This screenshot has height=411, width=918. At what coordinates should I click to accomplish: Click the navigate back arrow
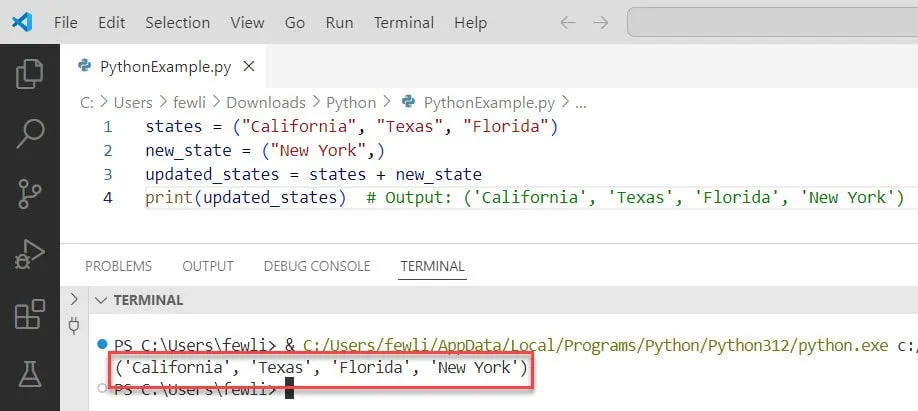pos(567,22)
